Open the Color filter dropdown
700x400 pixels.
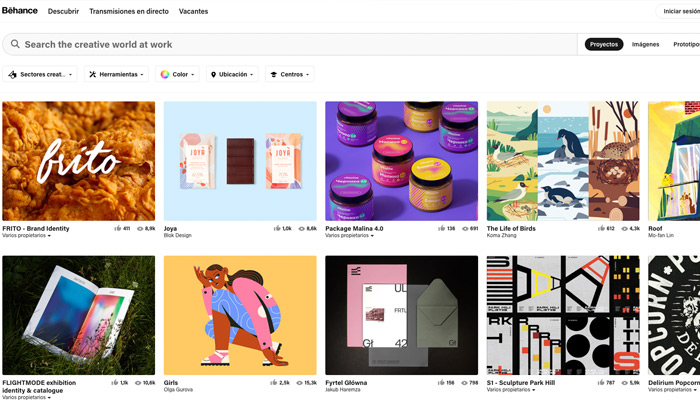177,74
